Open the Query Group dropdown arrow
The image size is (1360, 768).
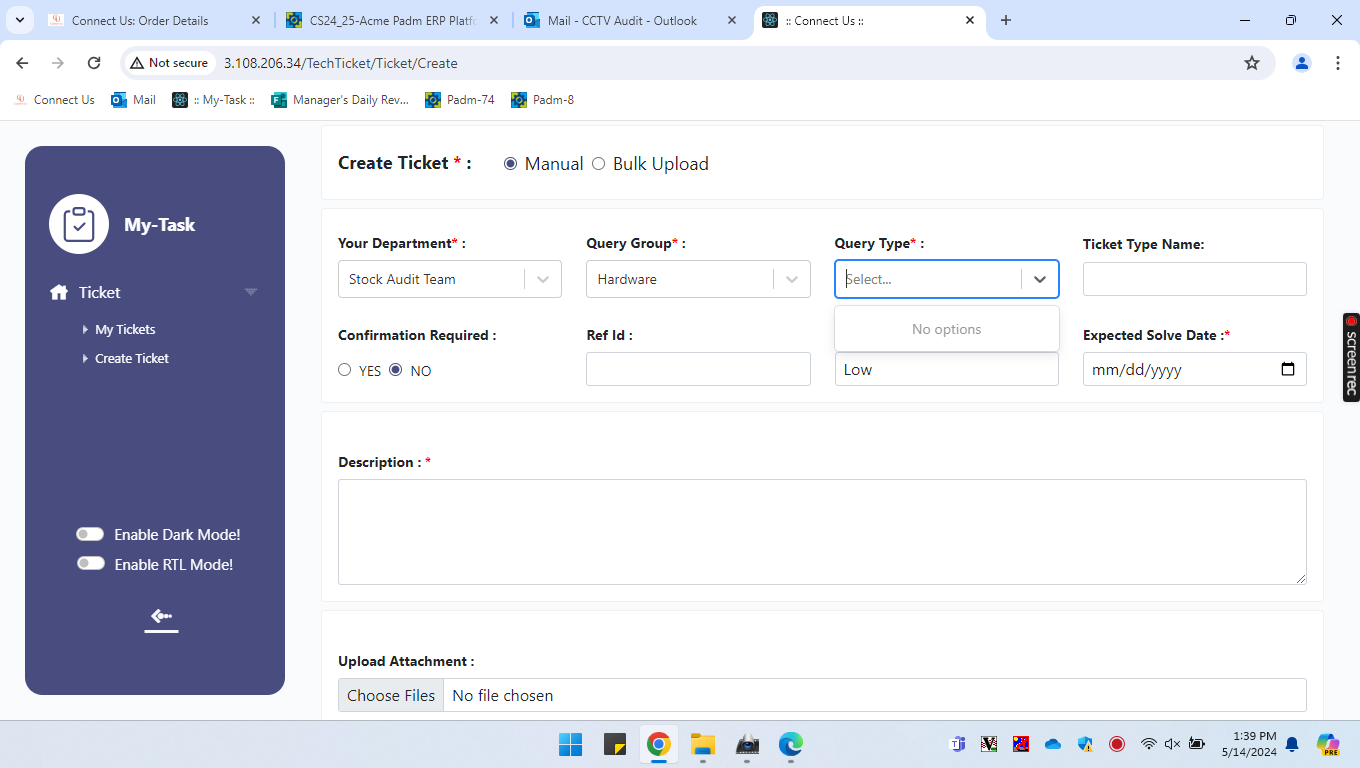pyautogui.click(x=792, y=279)
